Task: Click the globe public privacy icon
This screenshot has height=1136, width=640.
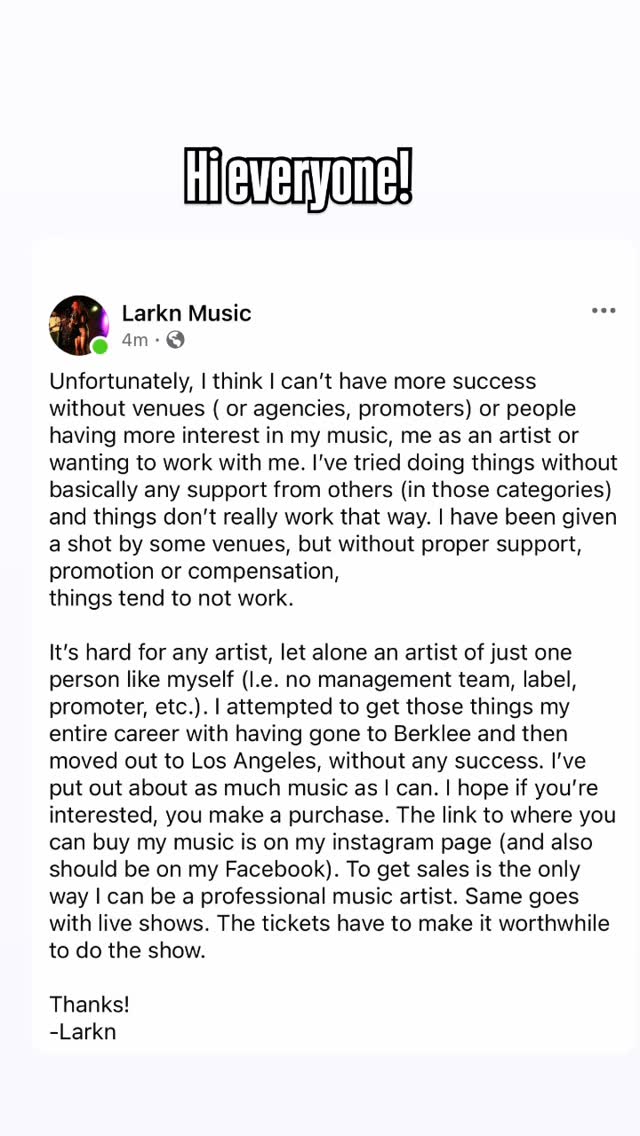Action: click(x=175, y=340)
